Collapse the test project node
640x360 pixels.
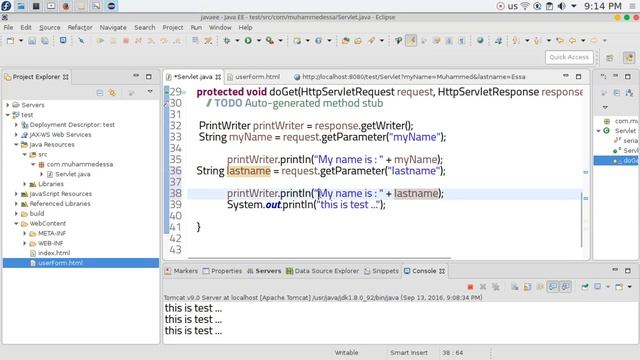pyautogui.click(x=8, y=115)
